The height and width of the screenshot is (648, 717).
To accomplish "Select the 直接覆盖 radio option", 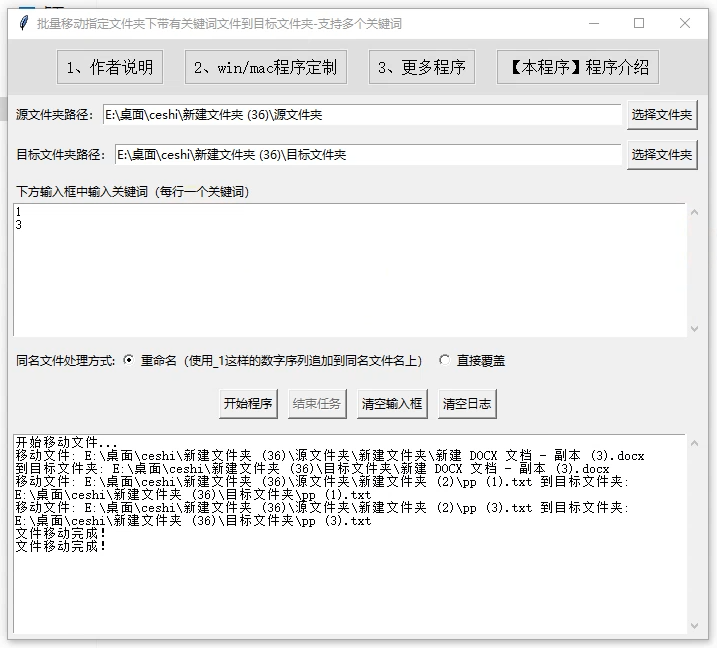I will (x=444, y=360).
